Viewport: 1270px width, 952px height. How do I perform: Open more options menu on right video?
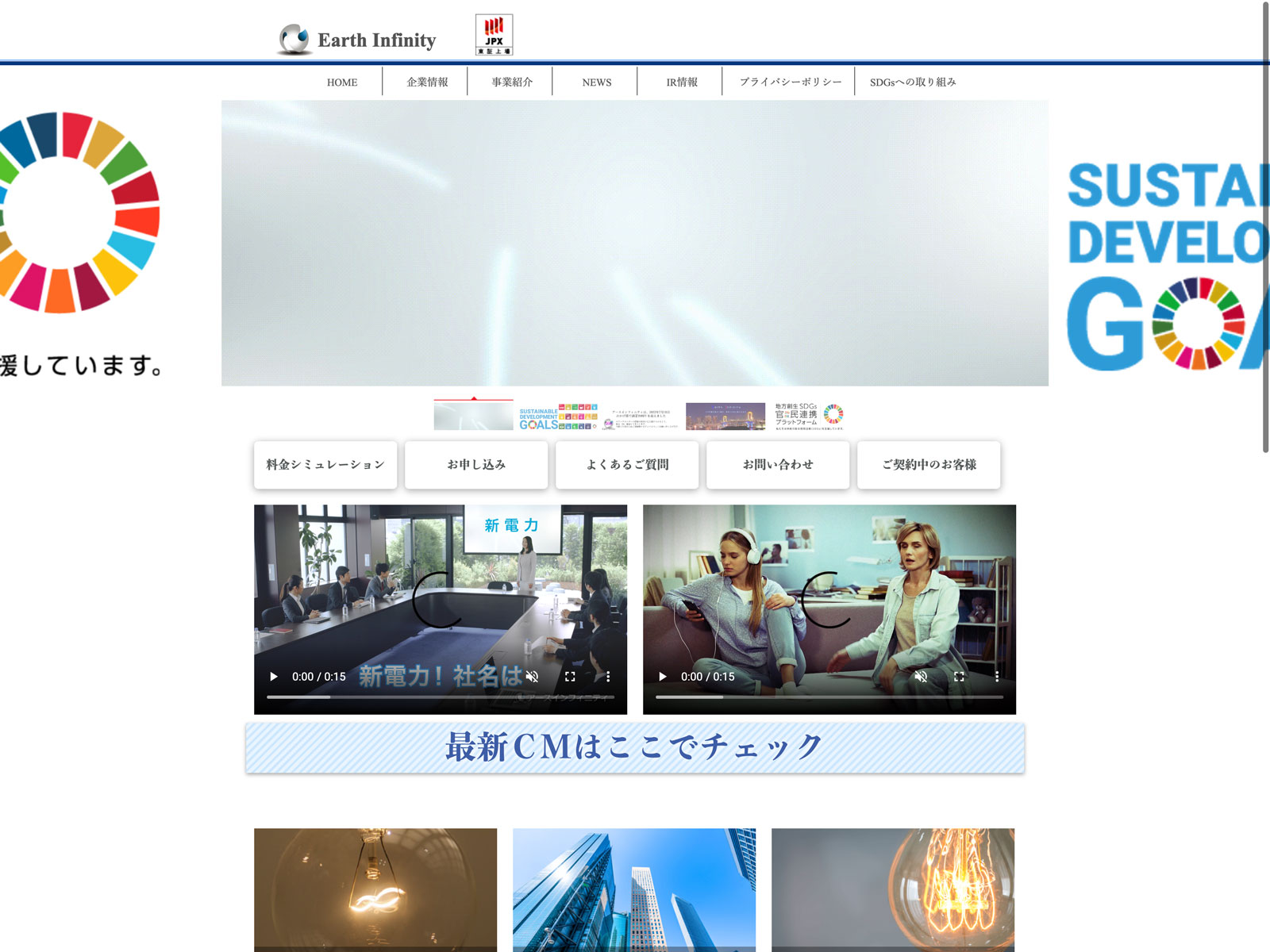(x=997, y=677)
